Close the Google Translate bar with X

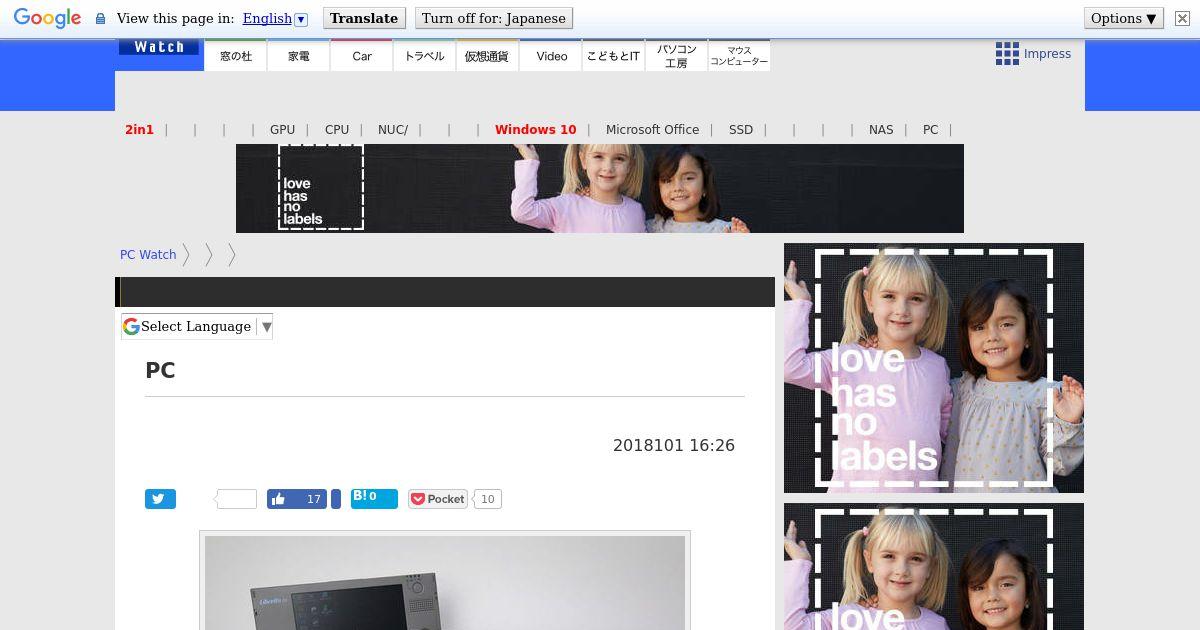pos(1182,18)
